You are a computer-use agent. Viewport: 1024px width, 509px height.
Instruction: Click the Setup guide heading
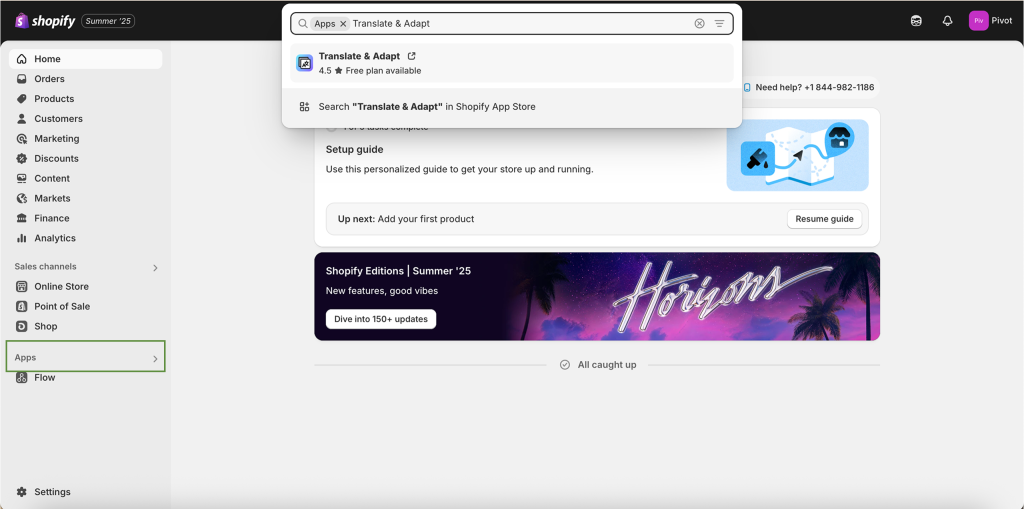tap(355, 150)
